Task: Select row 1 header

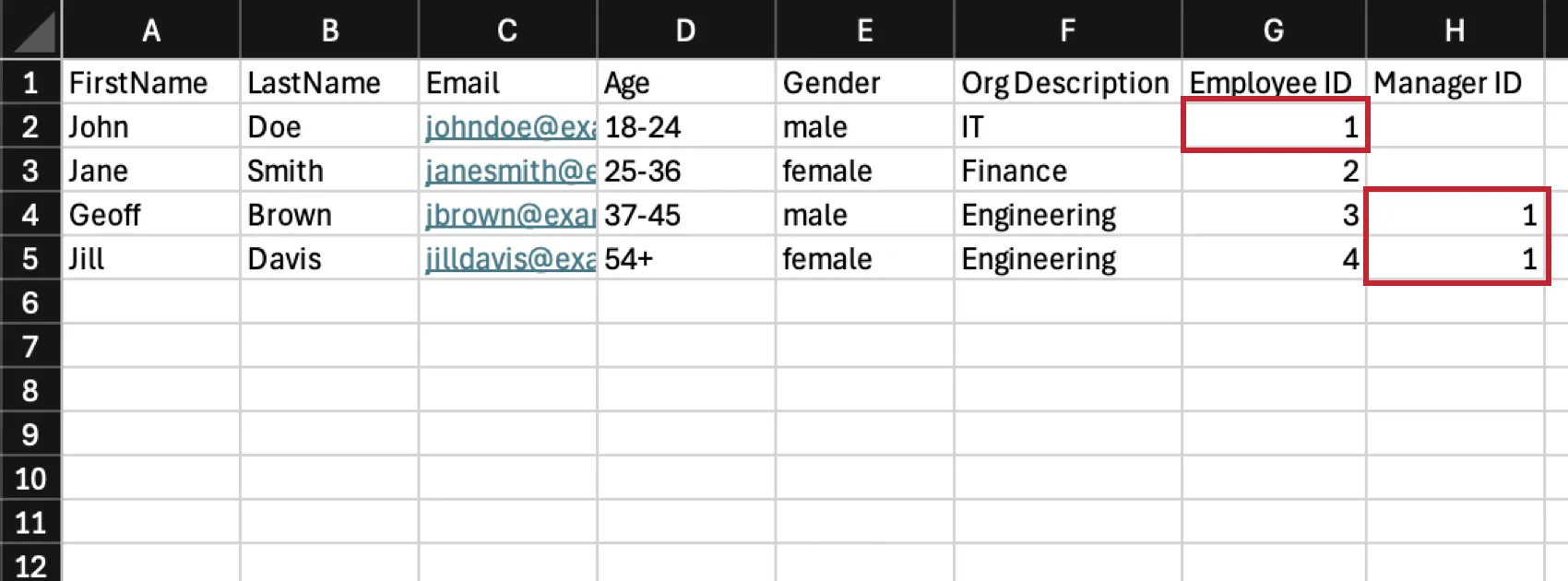Action: (x=30, y=83)
